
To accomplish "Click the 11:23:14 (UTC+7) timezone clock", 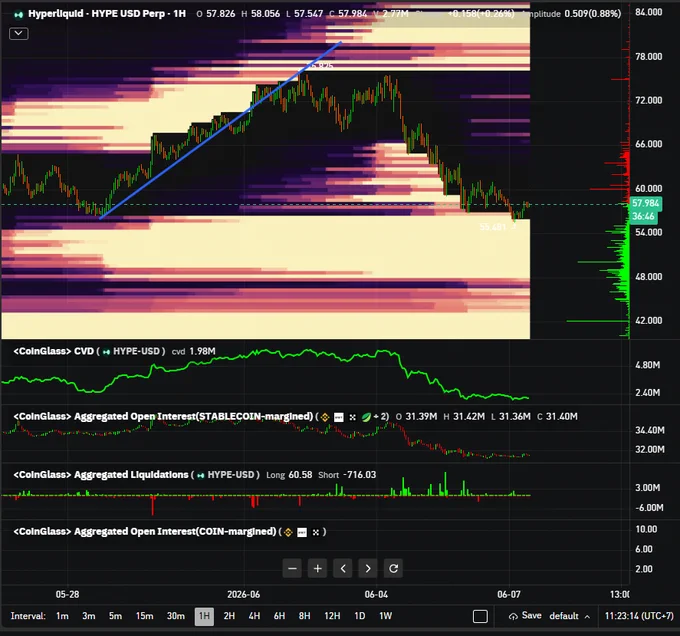I will [x=639, y=616].
